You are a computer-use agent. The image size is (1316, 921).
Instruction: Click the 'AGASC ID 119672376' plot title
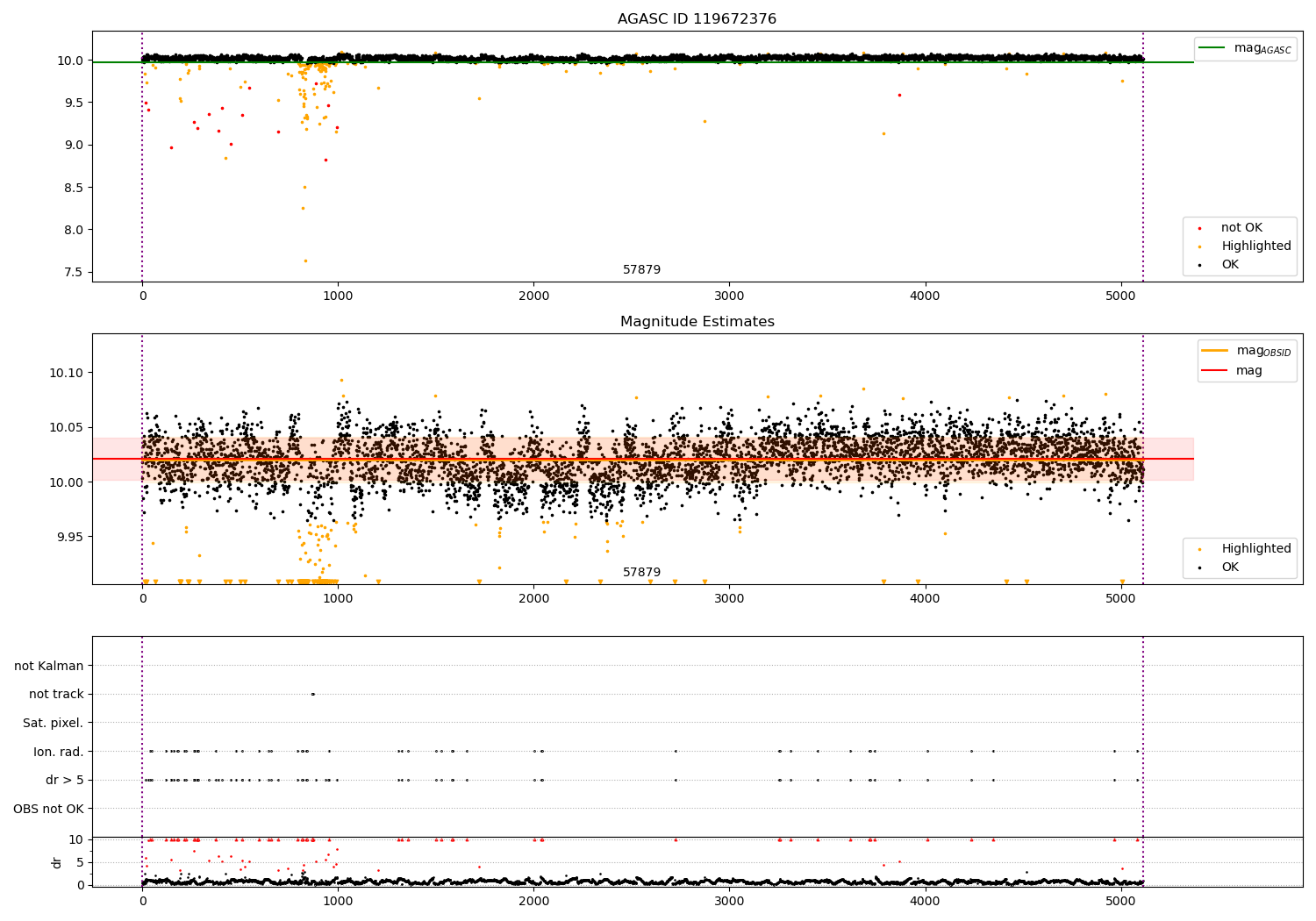(x=697, y=19)
